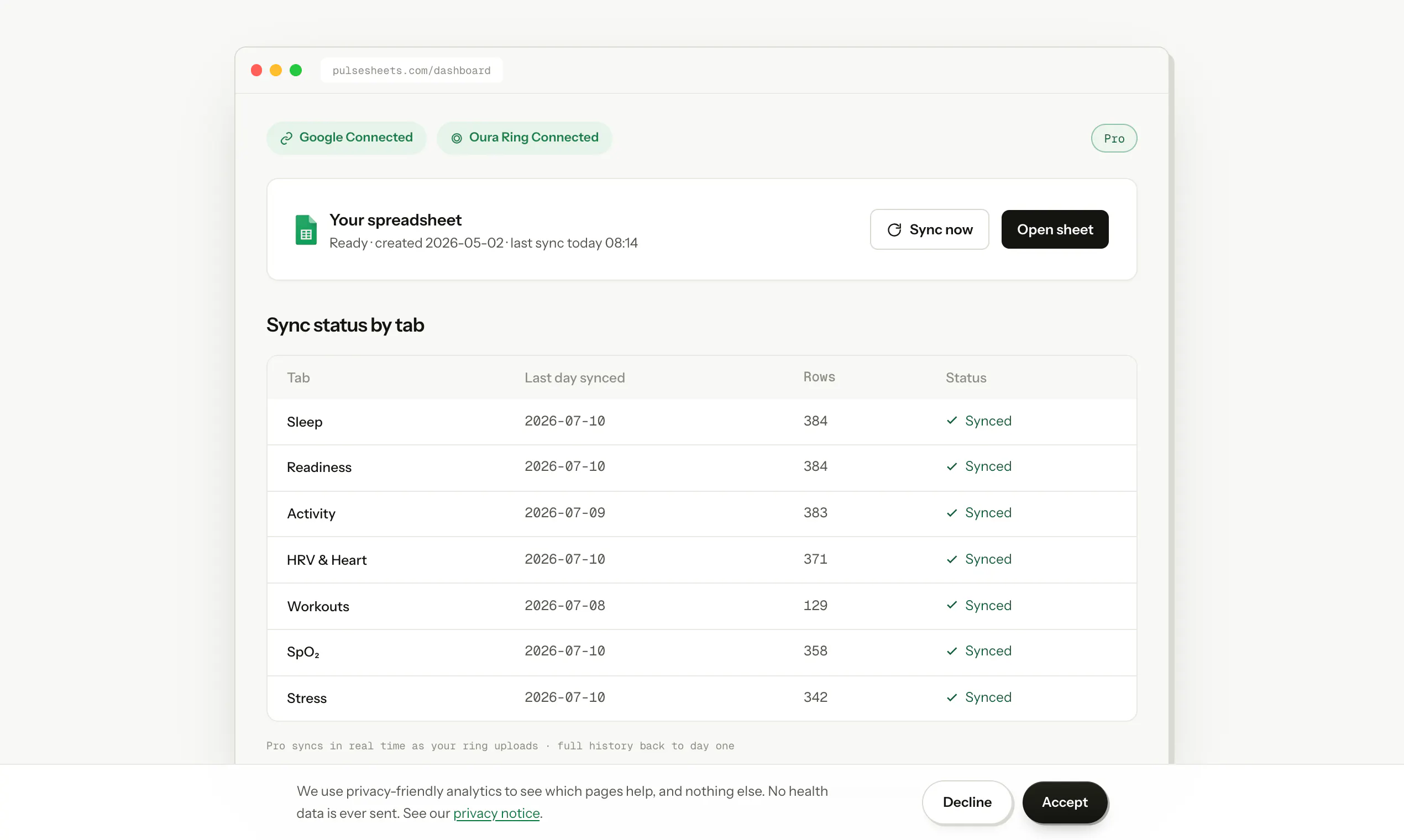Select the Readiness tab row name

point(319,467)
